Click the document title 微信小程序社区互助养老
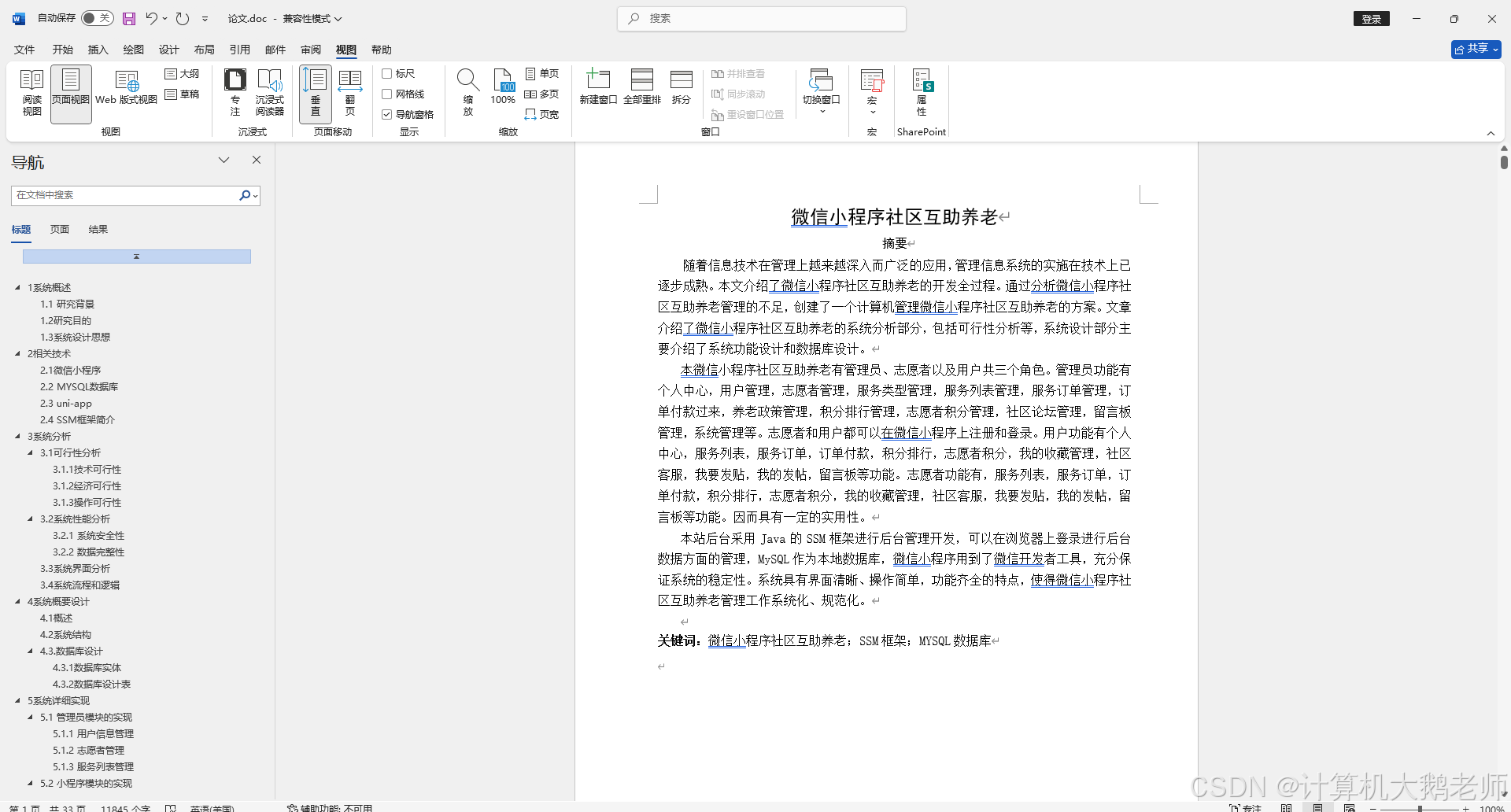The height and width of the screenshot is (812, 1511). pyautogui.click(x=894, y=217)
